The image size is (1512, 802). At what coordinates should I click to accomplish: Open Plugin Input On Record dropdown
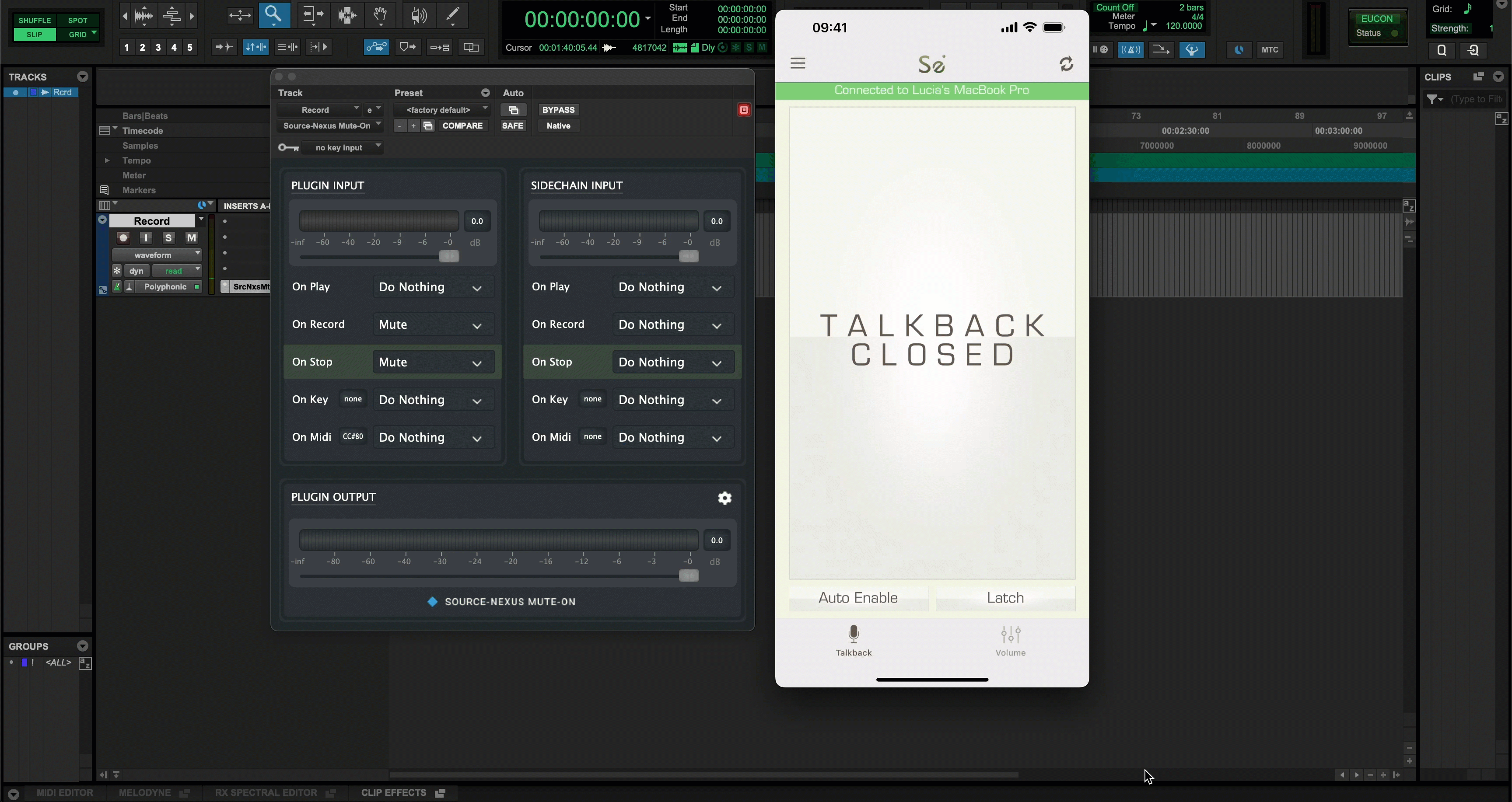click(433, 324)
